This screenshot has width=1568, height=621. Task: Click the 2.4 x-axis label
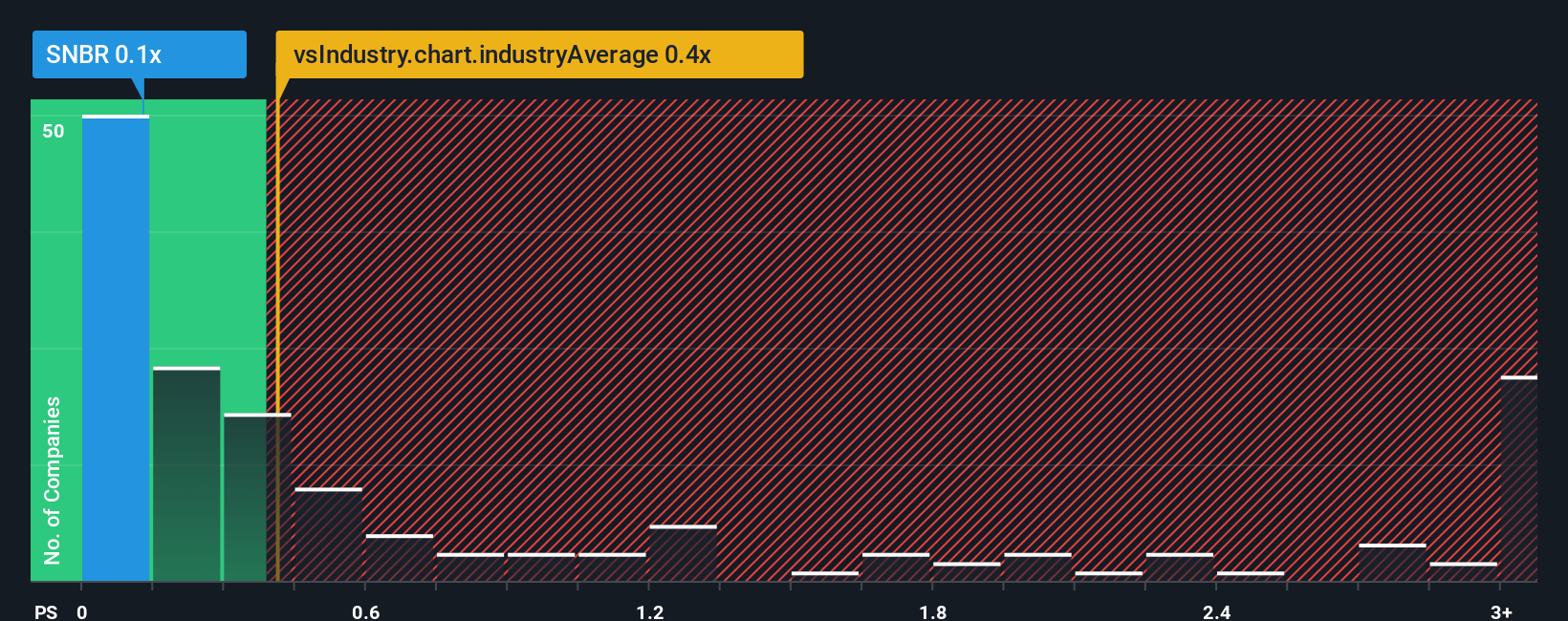(x=1216, y=611)
